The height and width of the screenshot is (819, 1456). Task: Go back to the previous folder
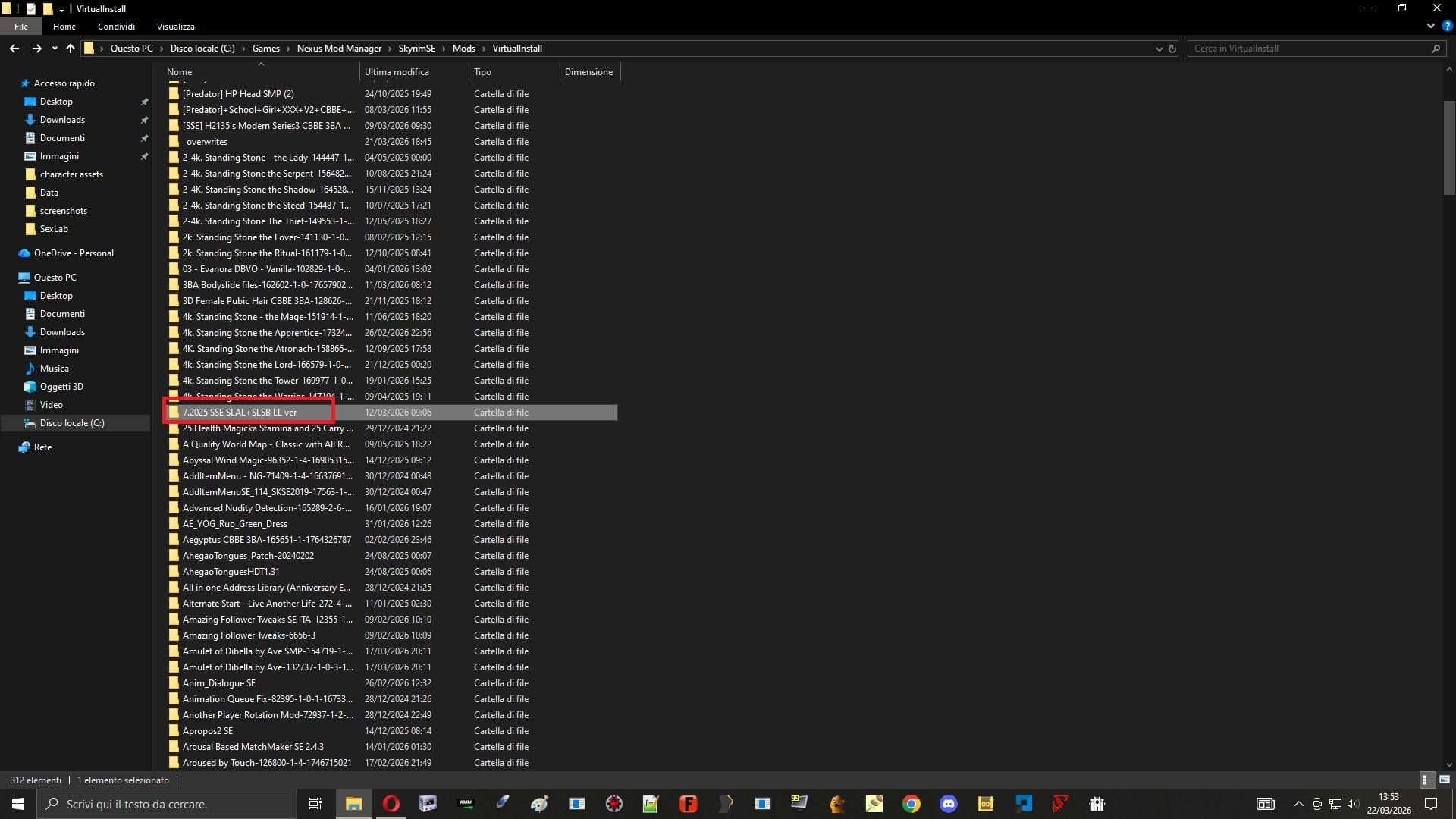[14, 49]
